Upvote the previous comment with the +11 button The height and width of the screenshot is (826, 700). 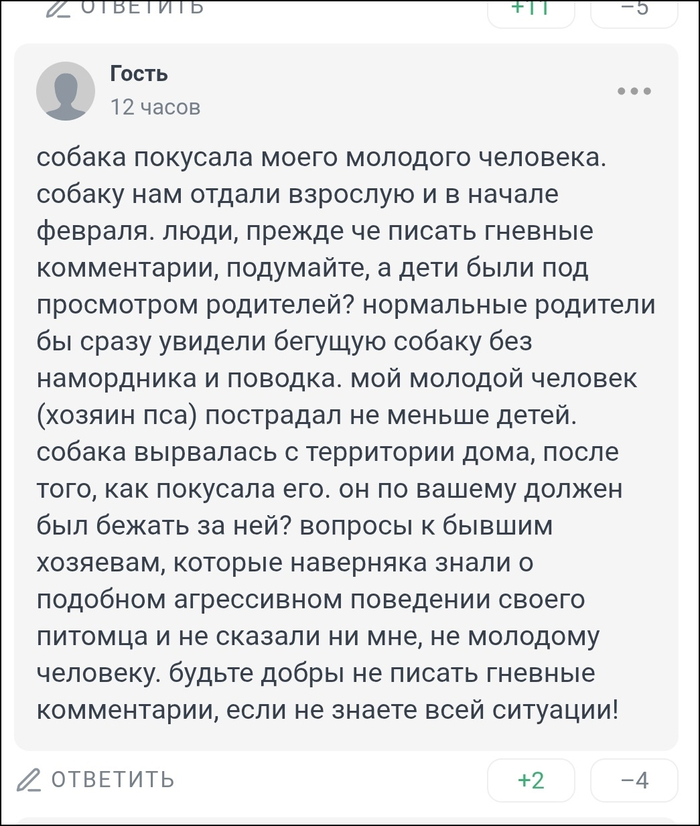click(531, 7)
